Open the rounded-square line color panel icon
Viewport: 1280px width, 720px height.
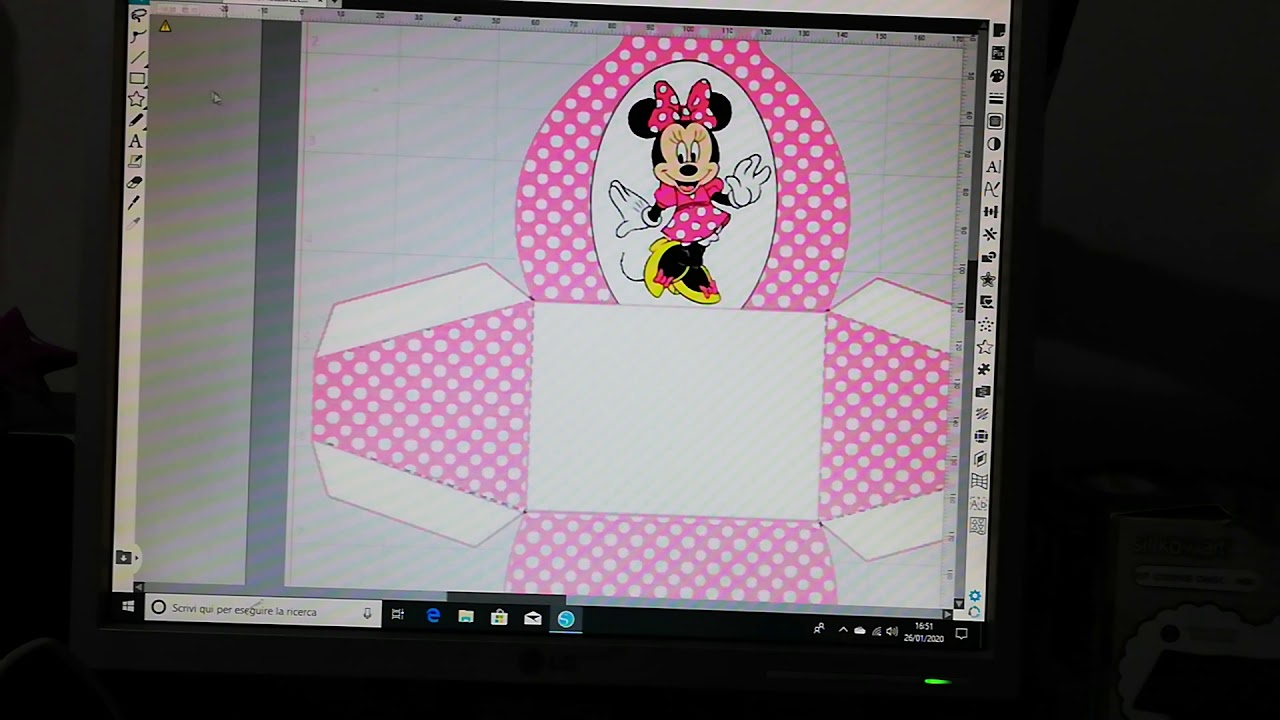995,121
